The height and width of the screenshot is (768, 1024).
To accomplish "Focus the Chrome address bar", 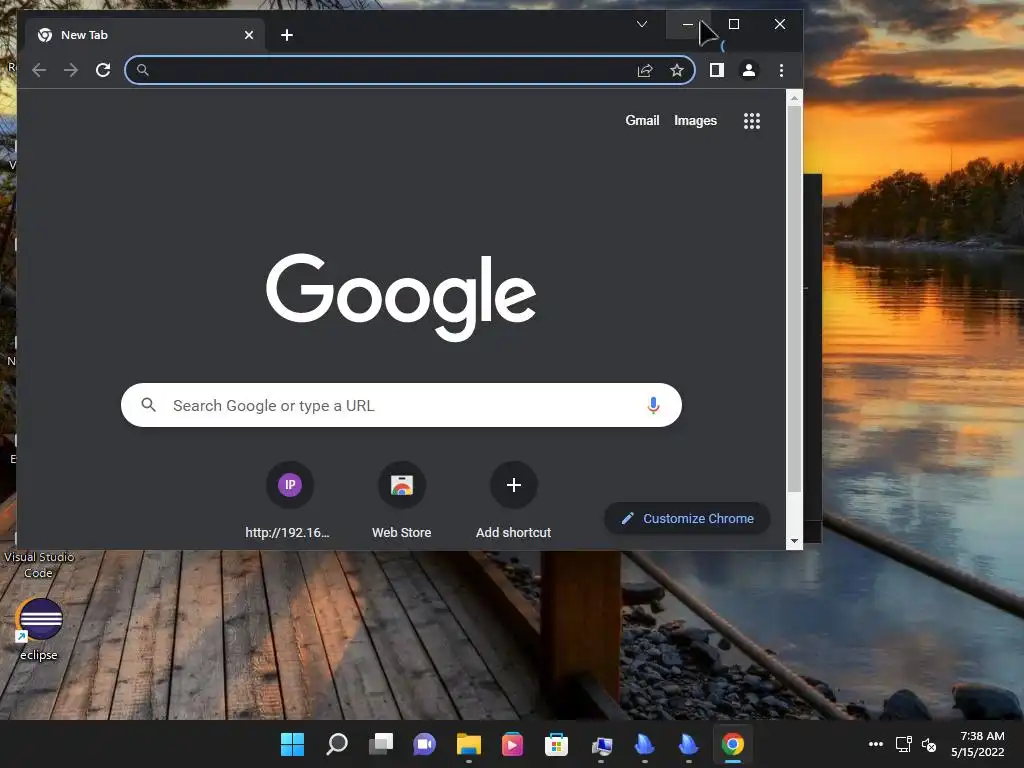I will [409, 70].
